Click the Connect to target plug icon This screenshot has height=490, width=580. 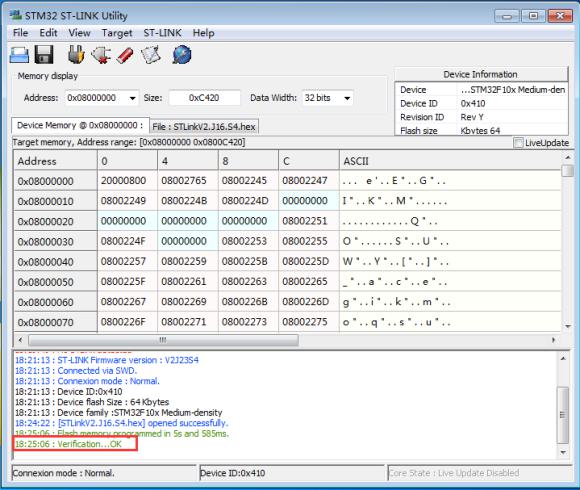tap(76, 55)
